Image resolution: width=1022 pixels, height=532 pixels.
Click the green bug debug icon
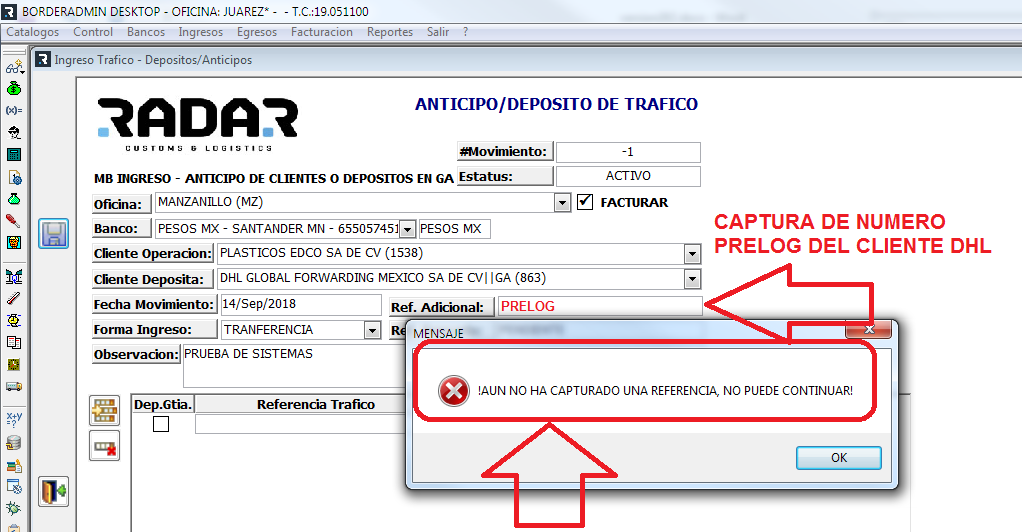tap(14, 509)
